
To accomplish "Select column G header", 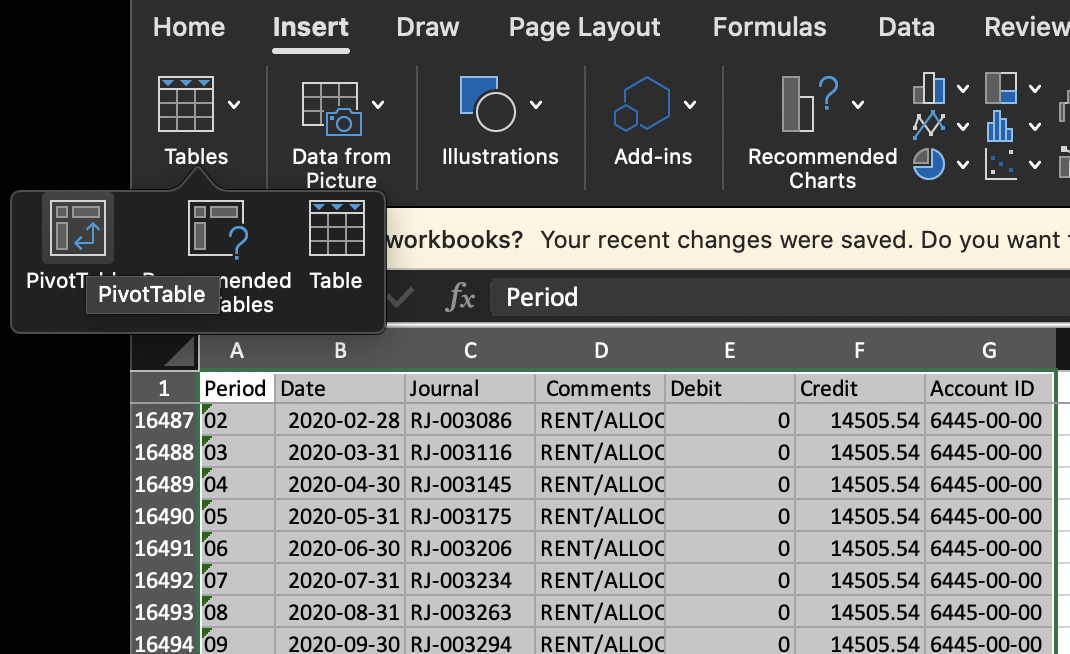I will 989,351.
